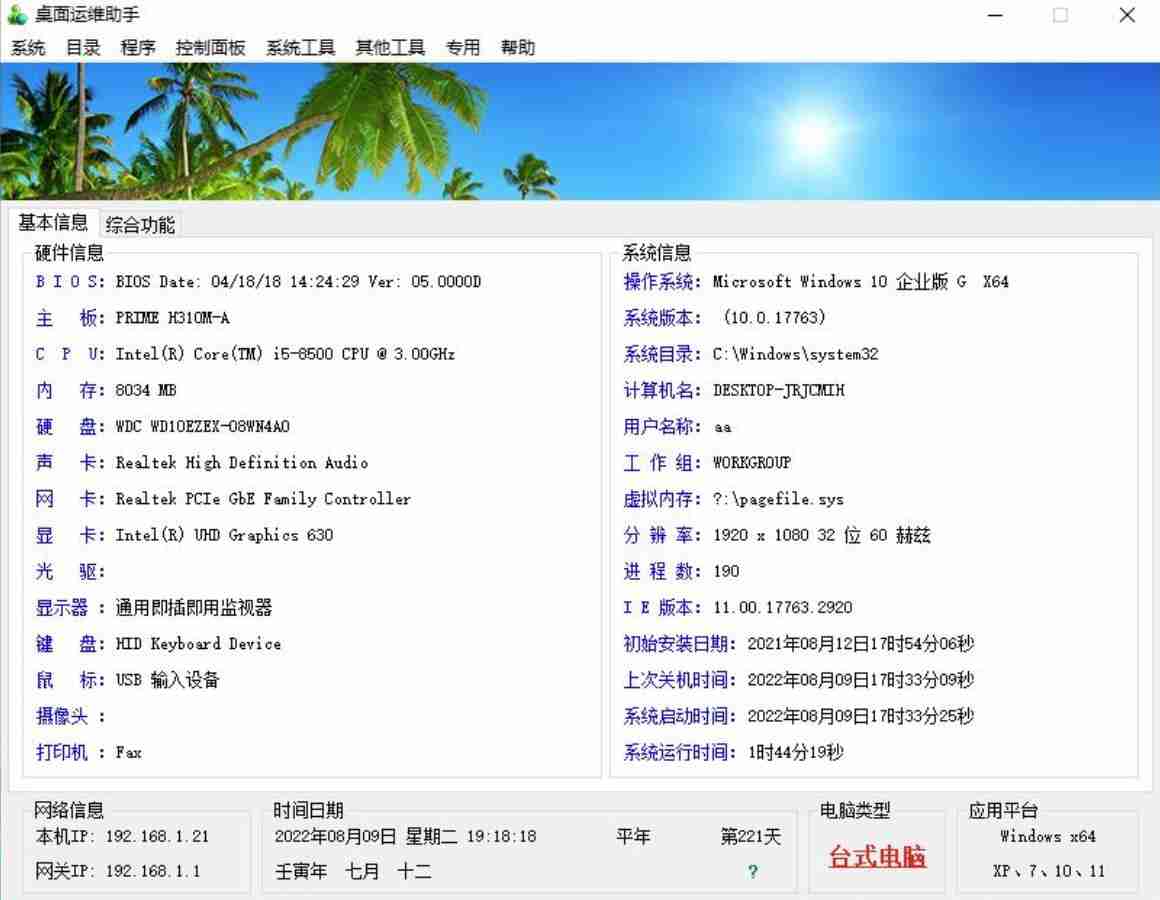The width and height of the screenshot is (1160, 900).
Task: Select IE version 11.00.17763.2920
Action: tap(783, 608)
